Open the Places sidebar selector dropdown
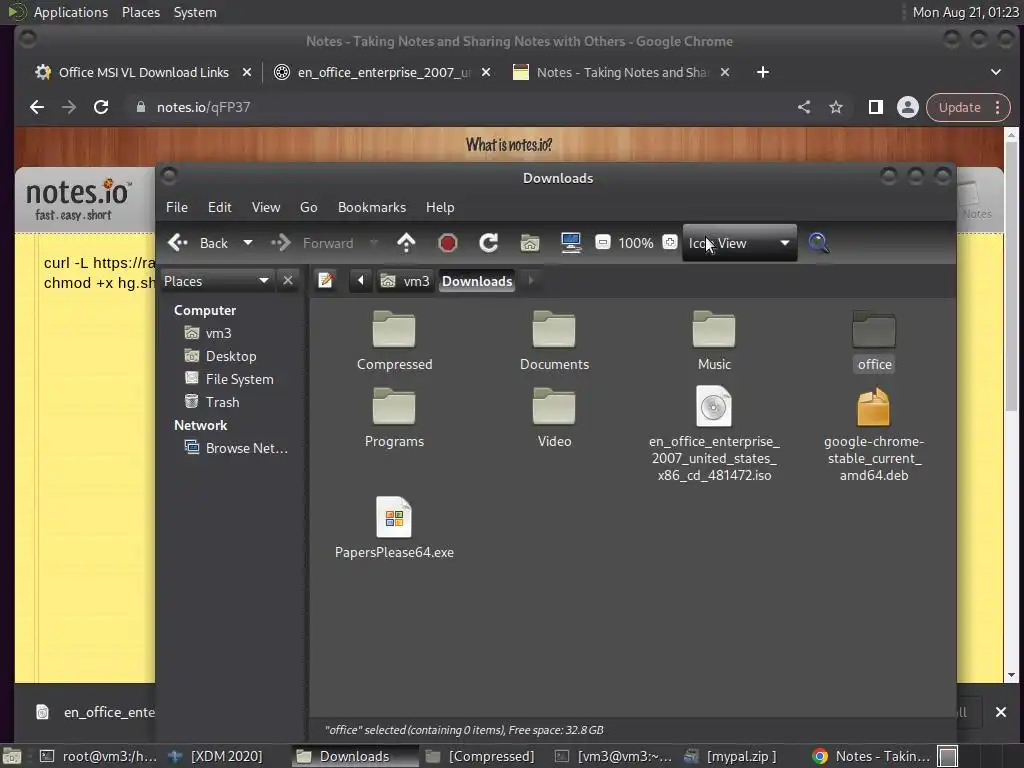1024x768 pixels. pos(216,281)
